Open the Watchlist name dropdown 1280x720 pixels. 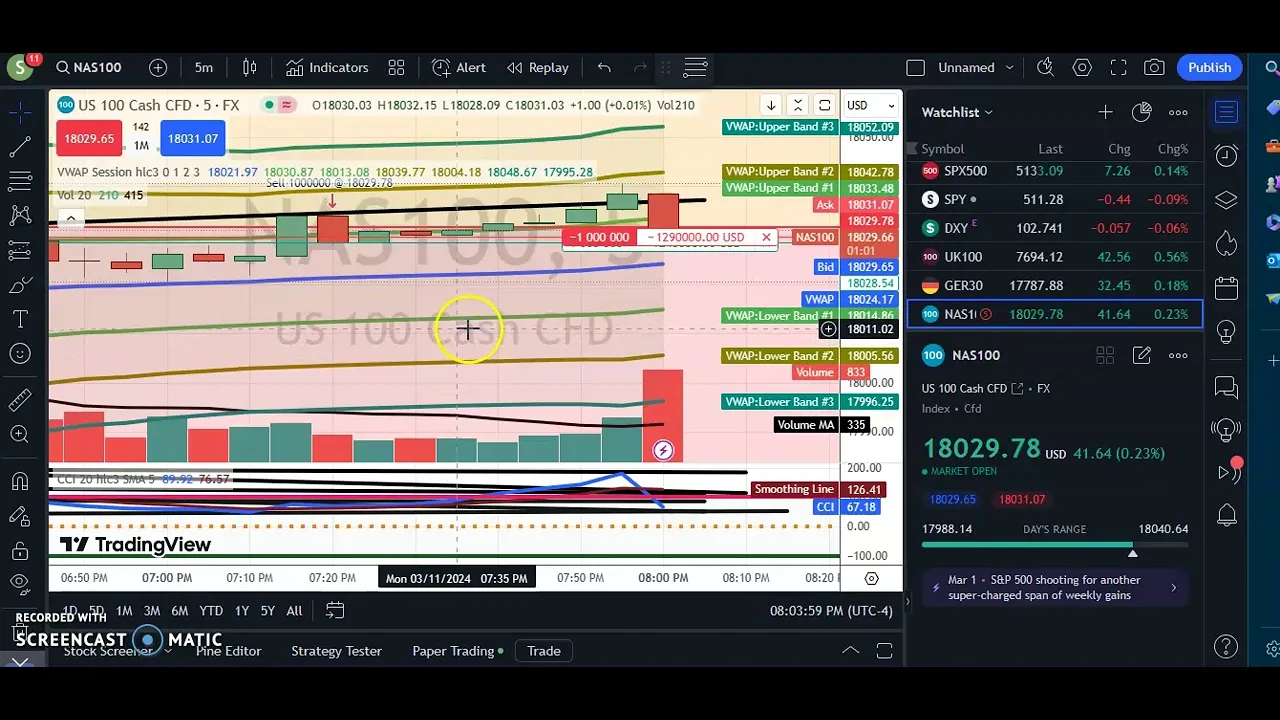957,112
